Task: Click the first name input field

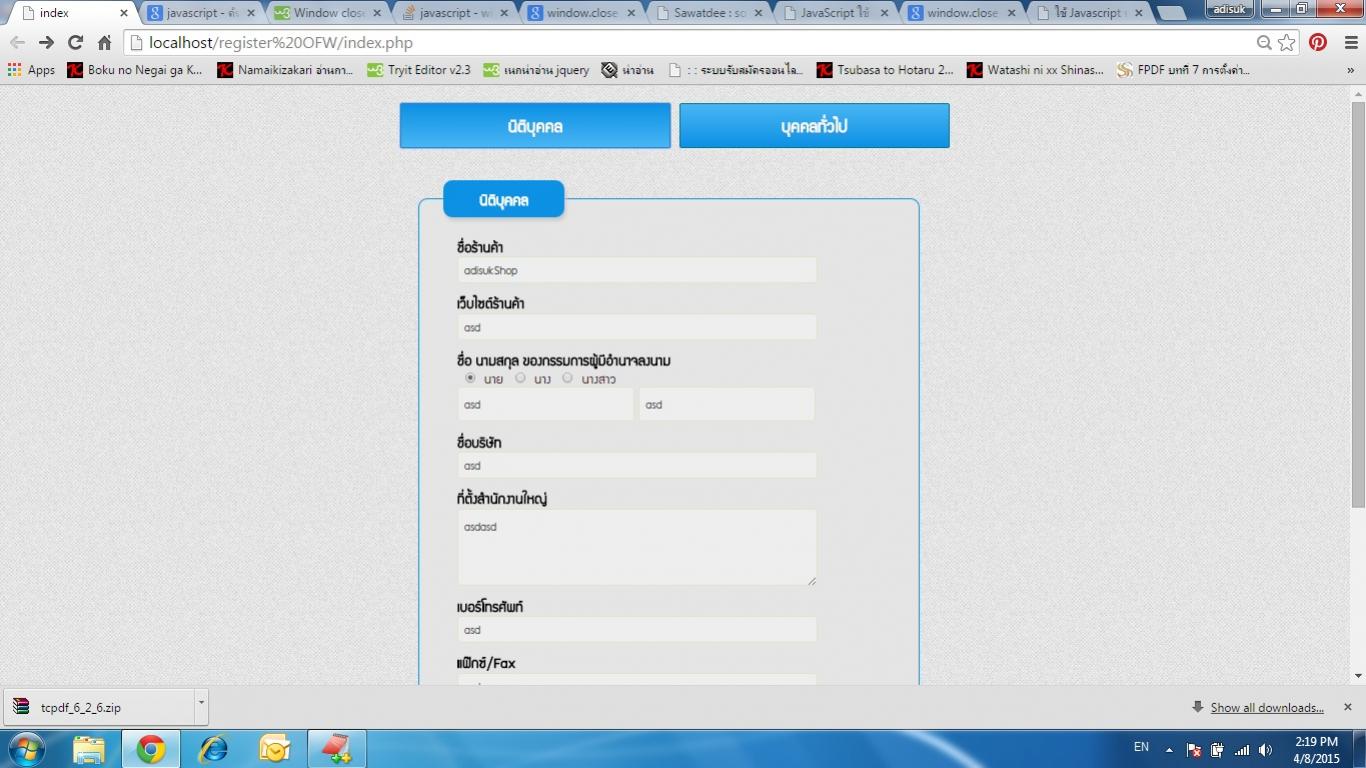Action: tap(545, 404)
